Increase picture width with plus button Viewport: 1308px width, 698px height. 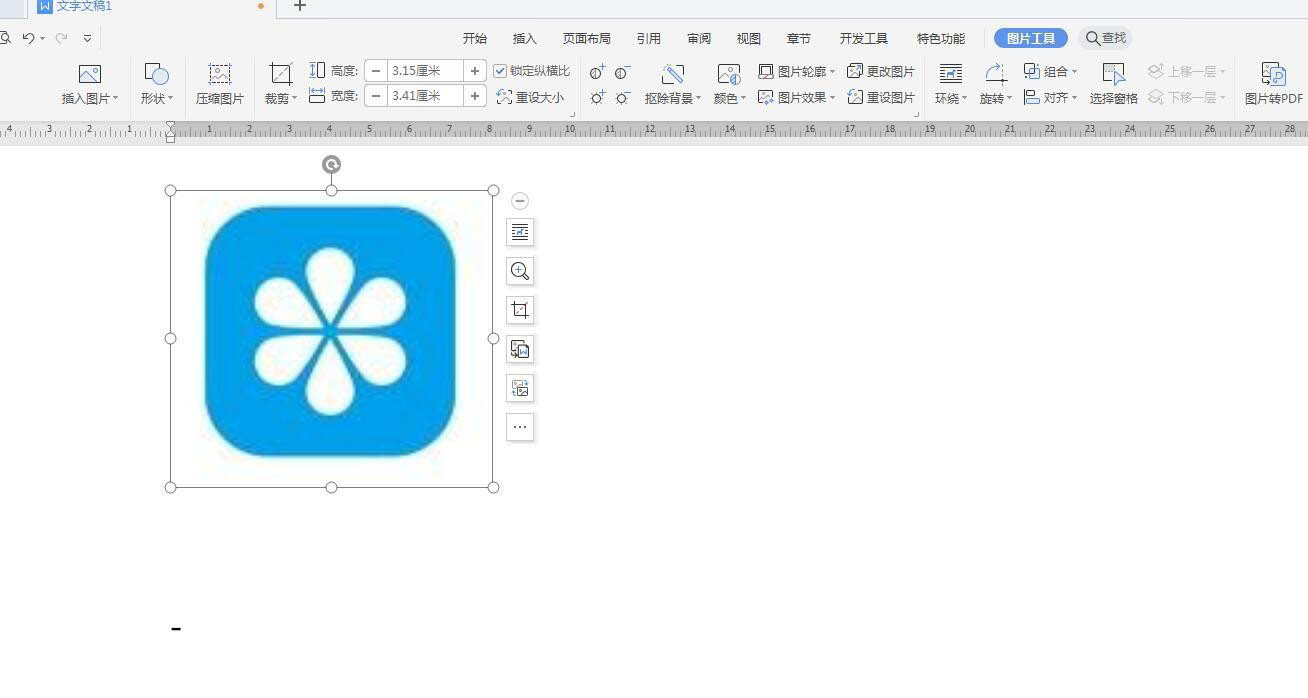pos(475,96)
